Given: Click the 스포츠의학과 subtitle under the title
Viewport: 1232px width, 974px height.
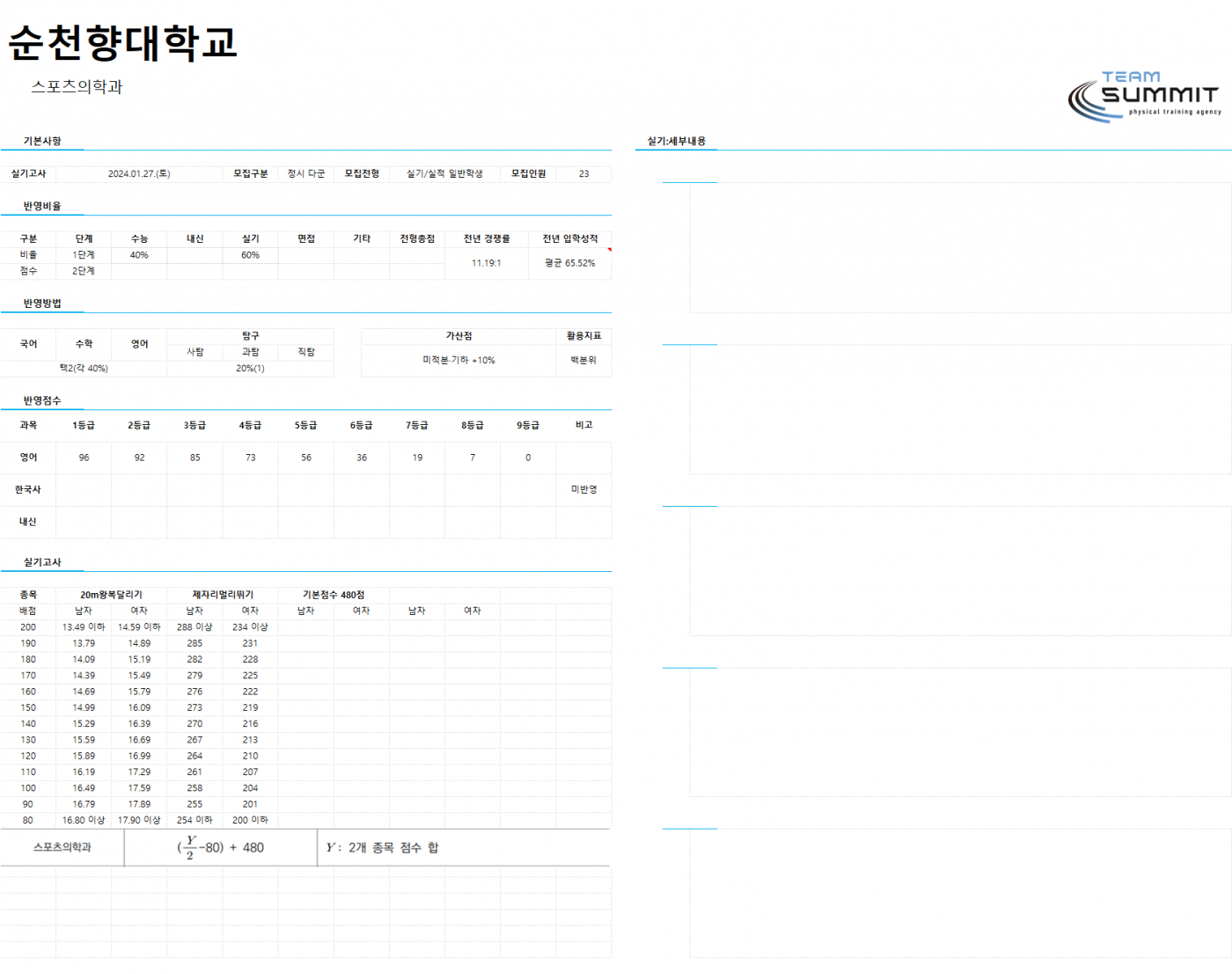Looking at the screenshot, I should 77,86.
